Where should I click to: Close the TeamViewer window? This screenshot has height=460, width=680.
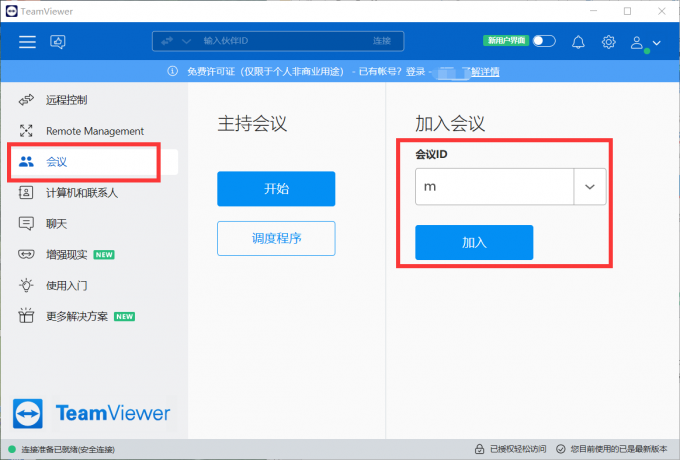point(662,11)
